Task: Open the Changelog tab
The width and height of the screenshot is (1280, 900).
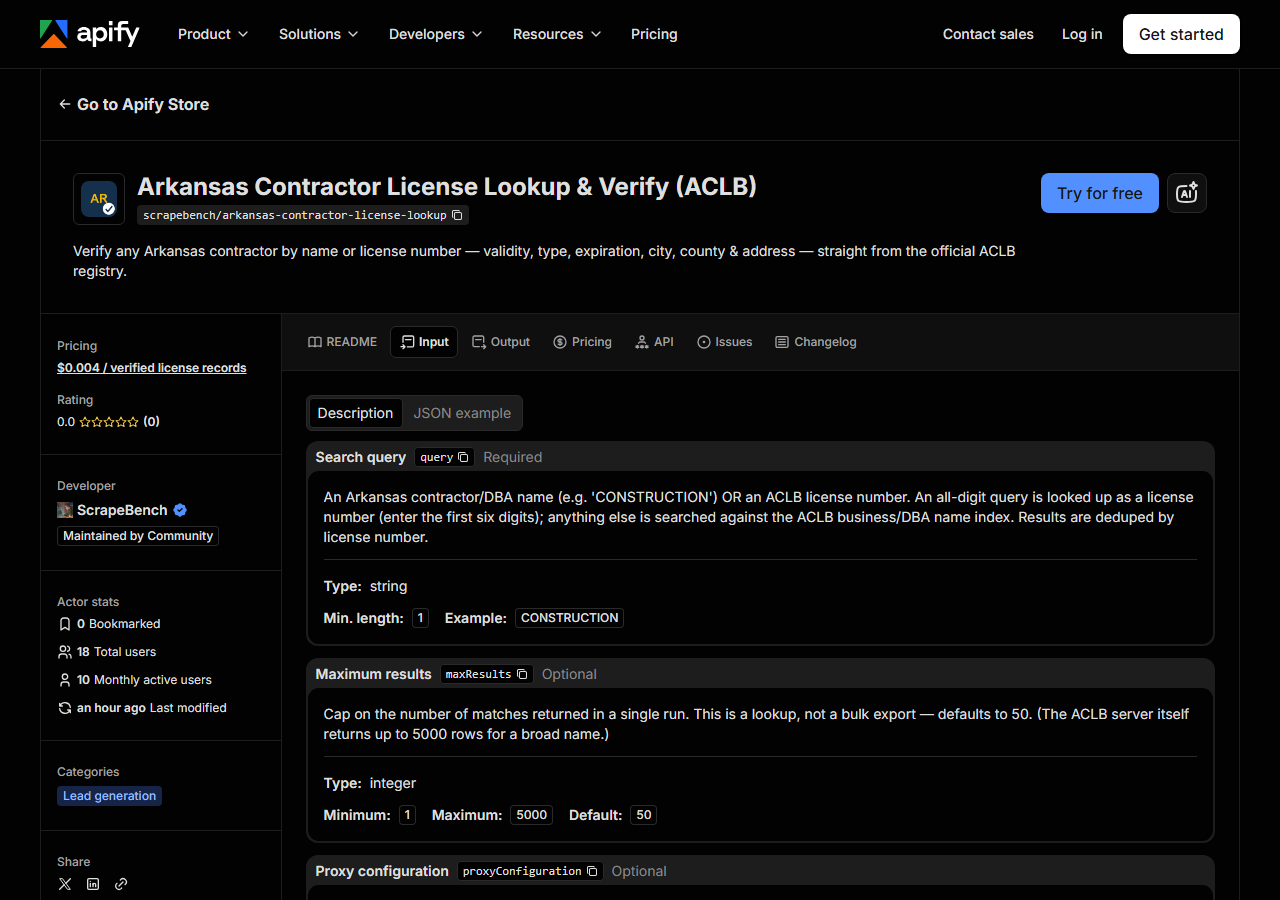Action: tap(815, 342)
